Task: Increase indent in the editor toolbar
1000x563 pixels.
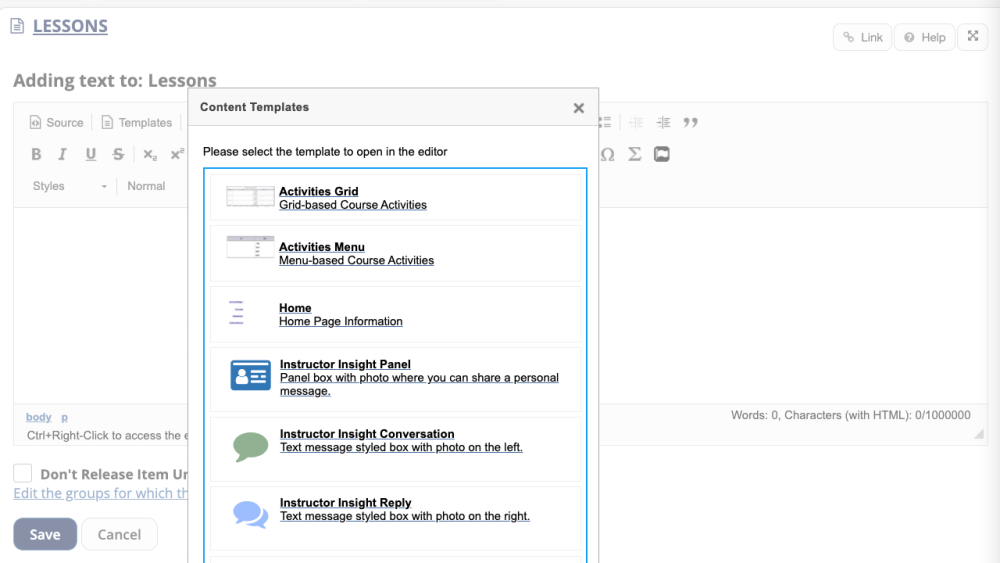Action: pos(663,122)
